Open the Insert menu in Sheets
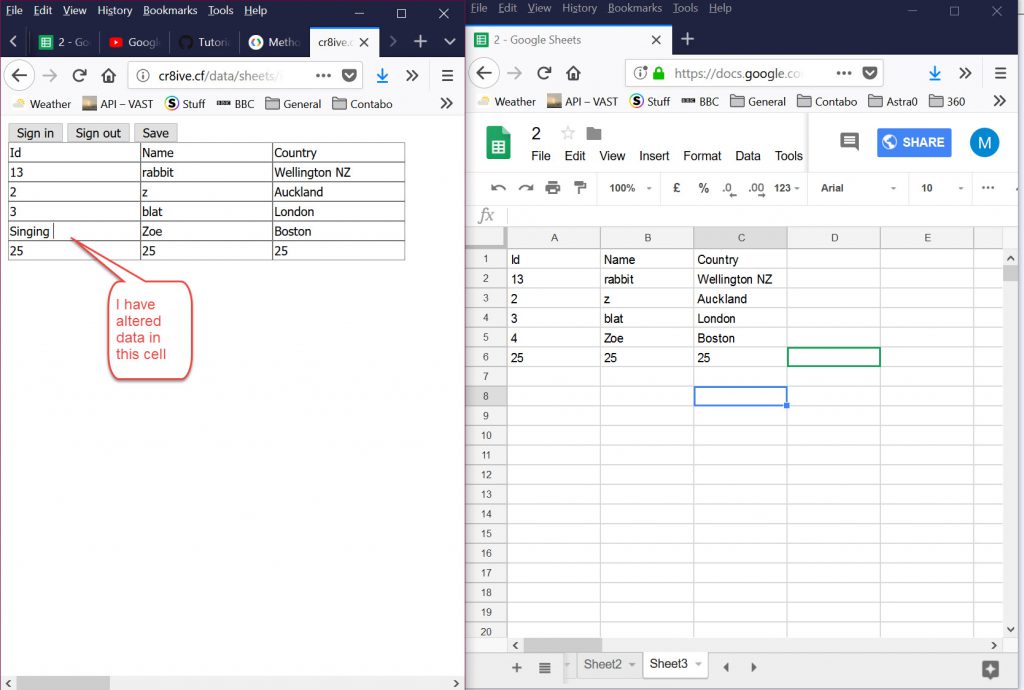Image resolution: width=1024 pixels, height=690 pixels. tap(654, 156)
